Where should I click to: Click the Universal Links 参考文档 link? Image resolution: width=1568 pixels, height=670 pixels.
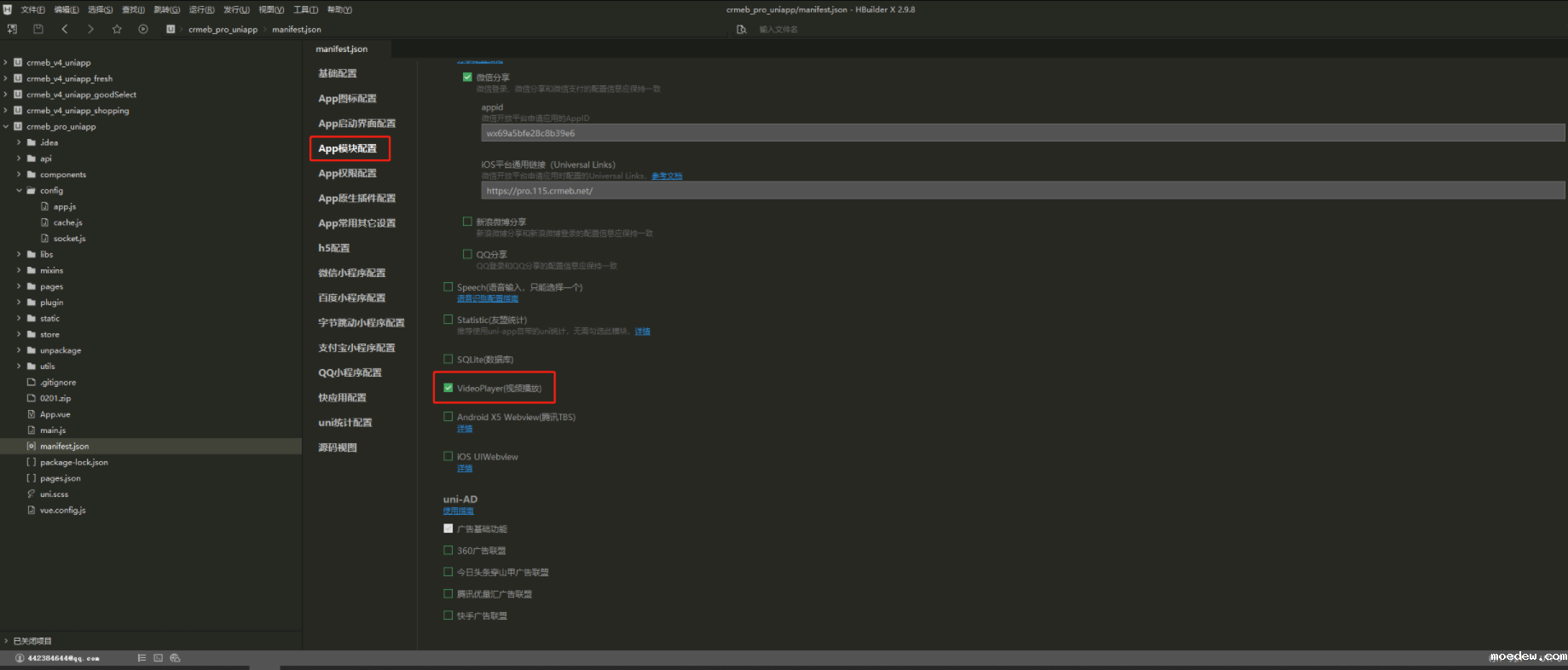(667, 176)
